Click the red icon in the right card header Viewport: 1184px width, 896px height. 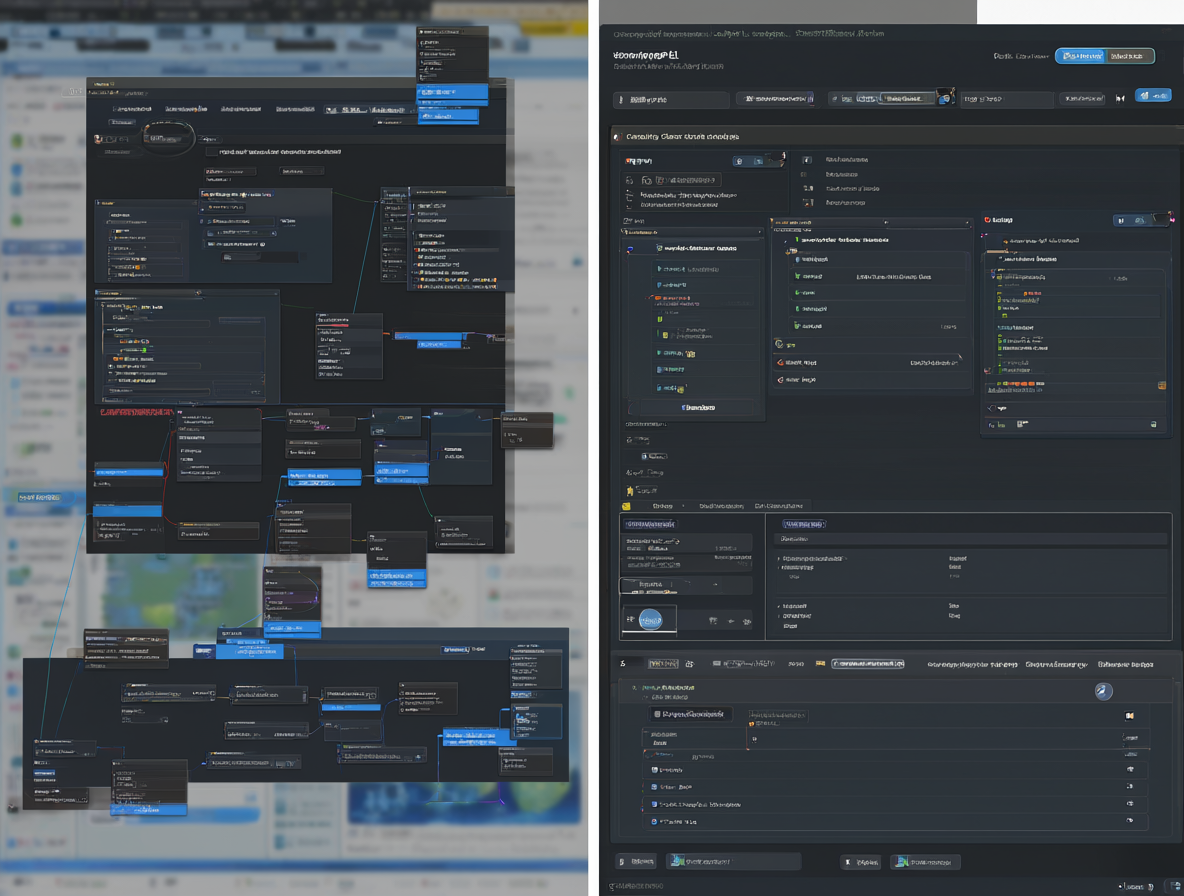[987, 220]
